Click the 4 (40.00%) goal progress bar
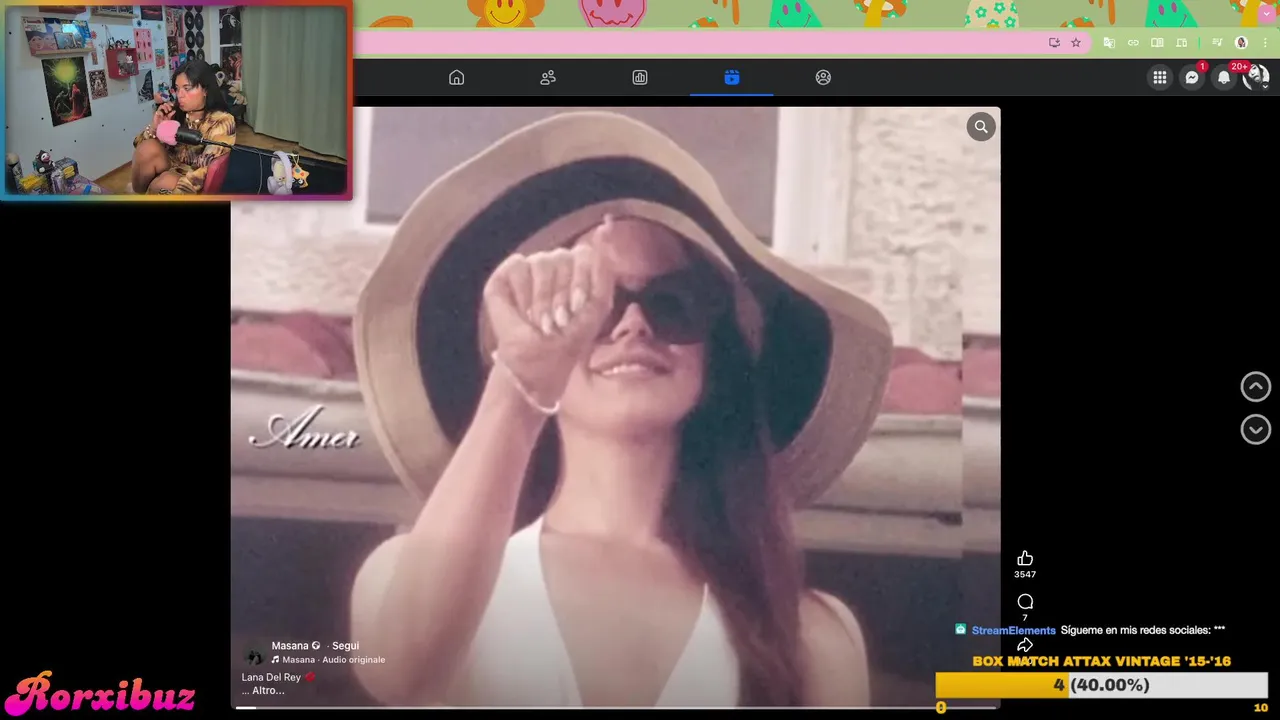The width and height of the screenshot is (1280, 720). click(x=1101, y=685)
